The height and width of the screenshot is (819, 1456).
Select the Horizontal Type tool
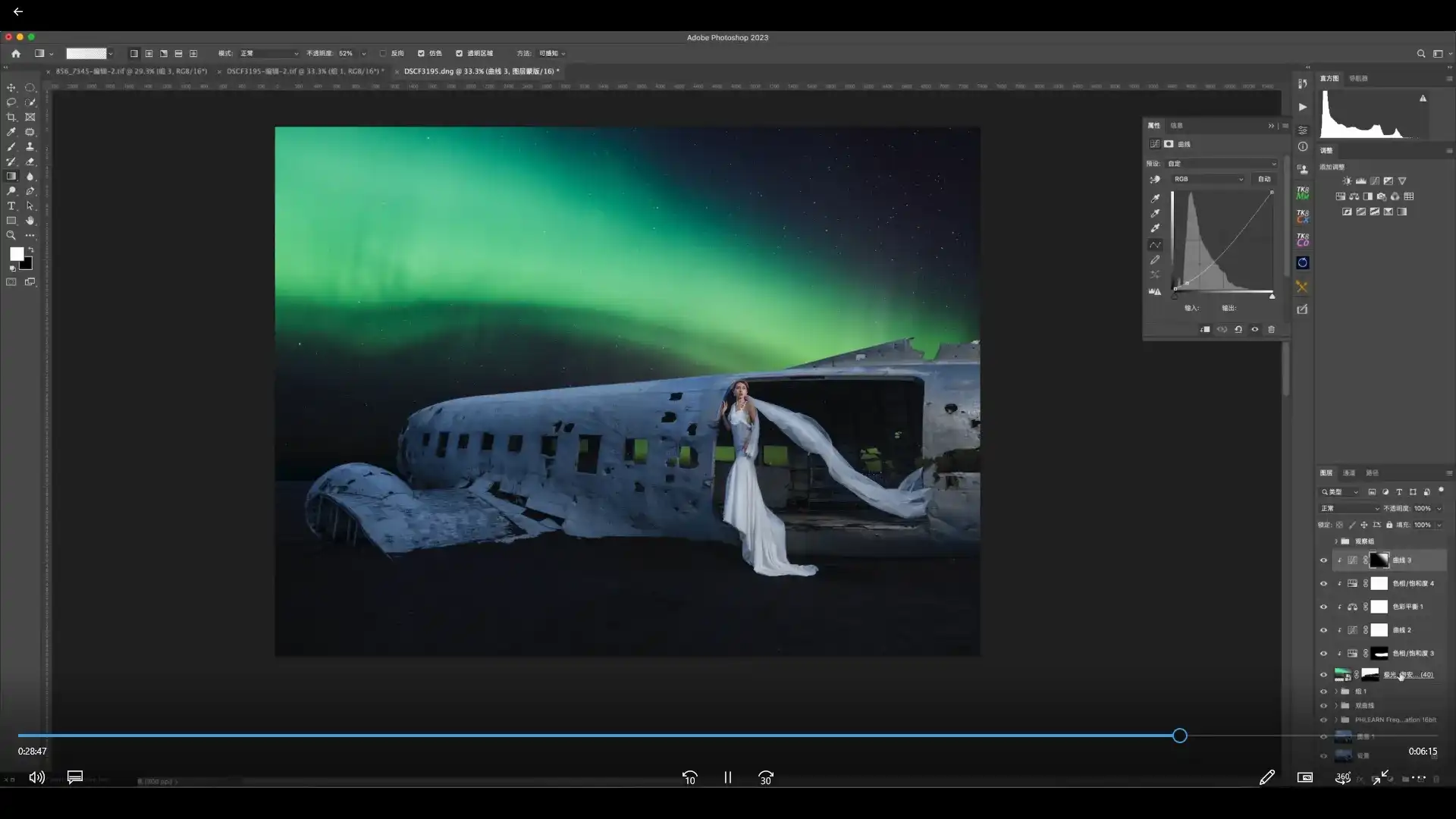[x=11, y=206]
